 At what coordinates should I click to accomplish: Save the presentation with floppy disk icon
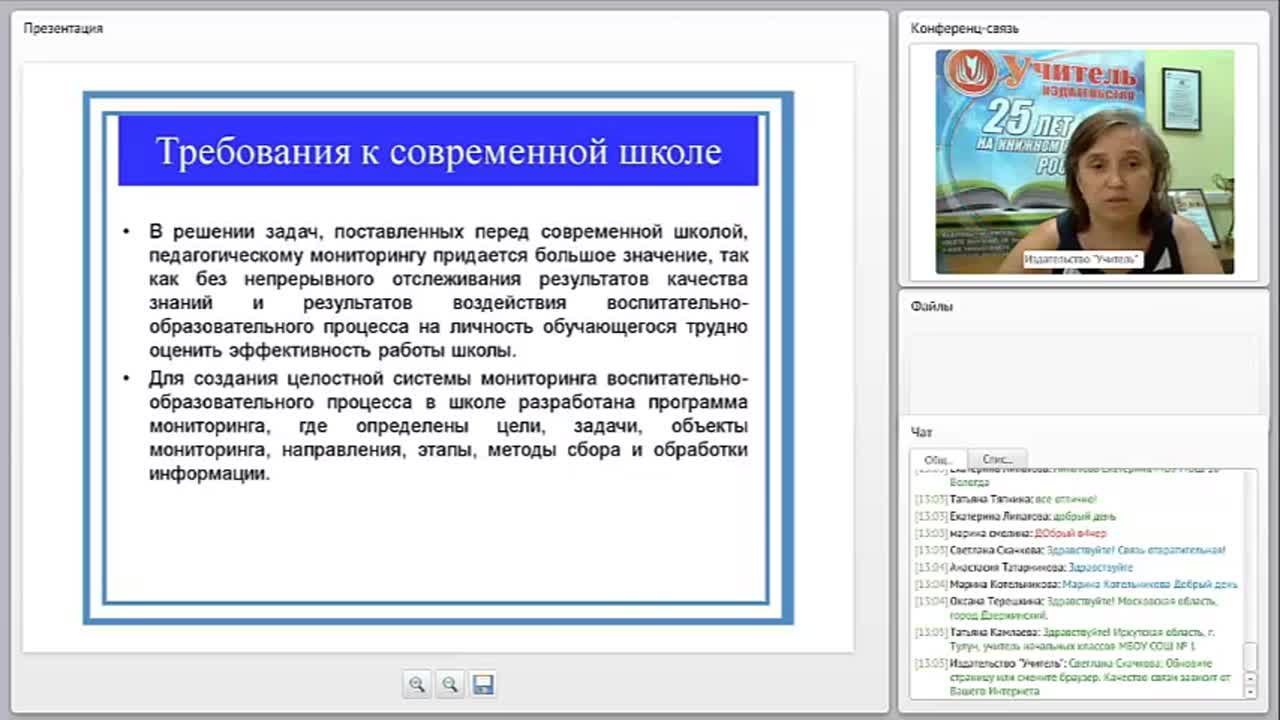(483, 684)
